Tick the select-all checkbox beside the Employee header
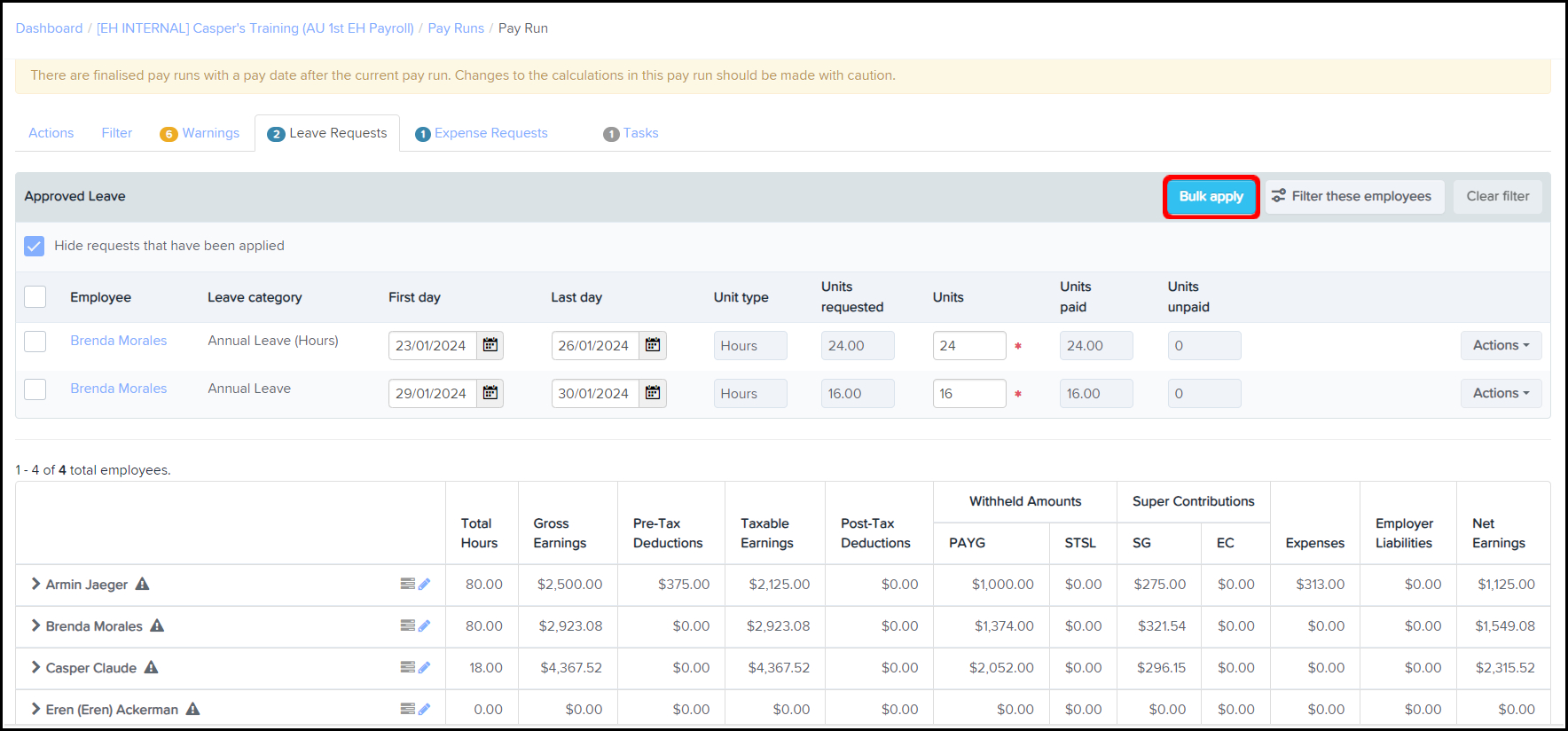Screen dimensions: 1568x731 tap(35, 296)
